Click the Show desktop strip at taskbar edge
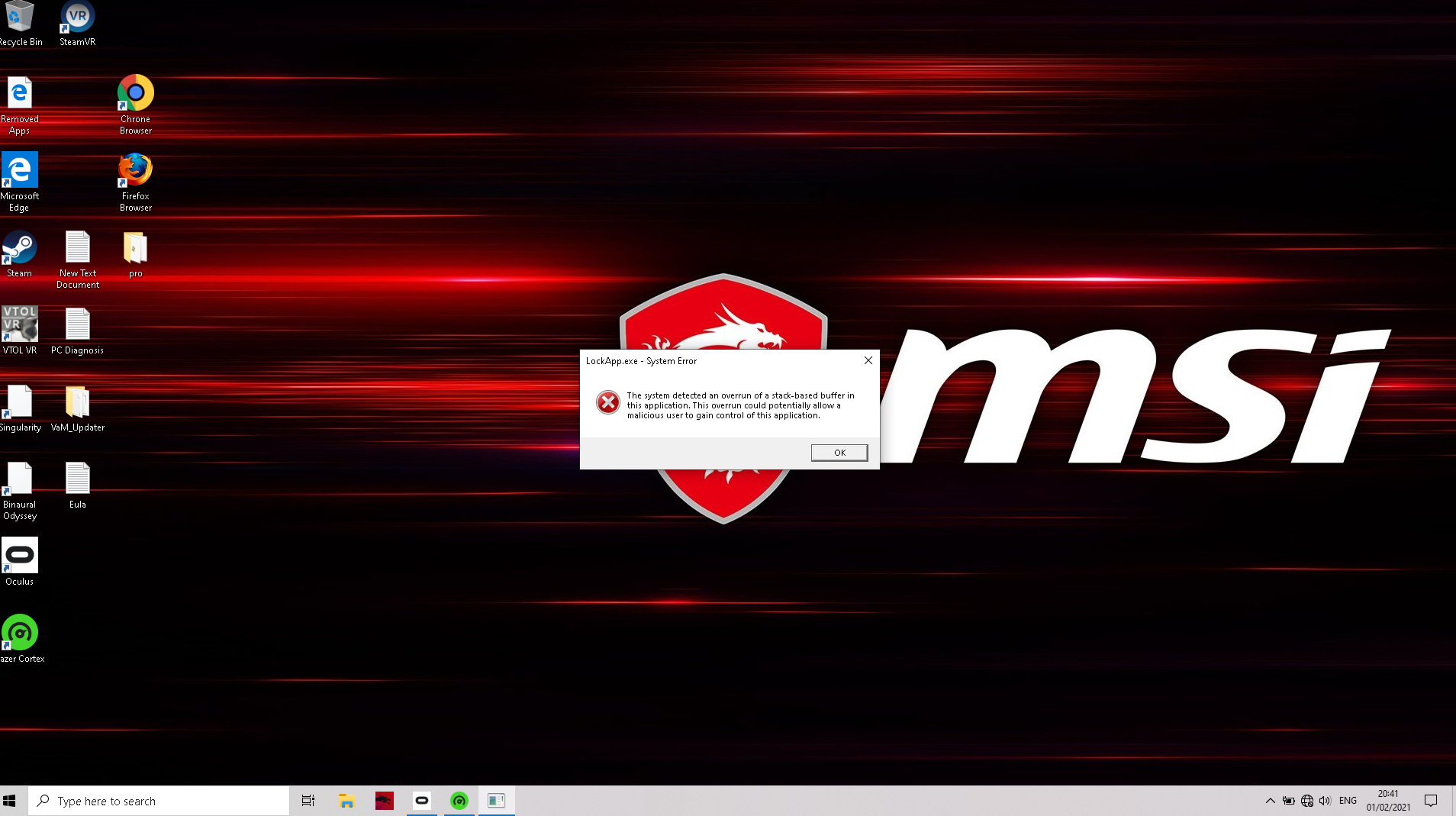1456x816 pixels. point(1453,801)
